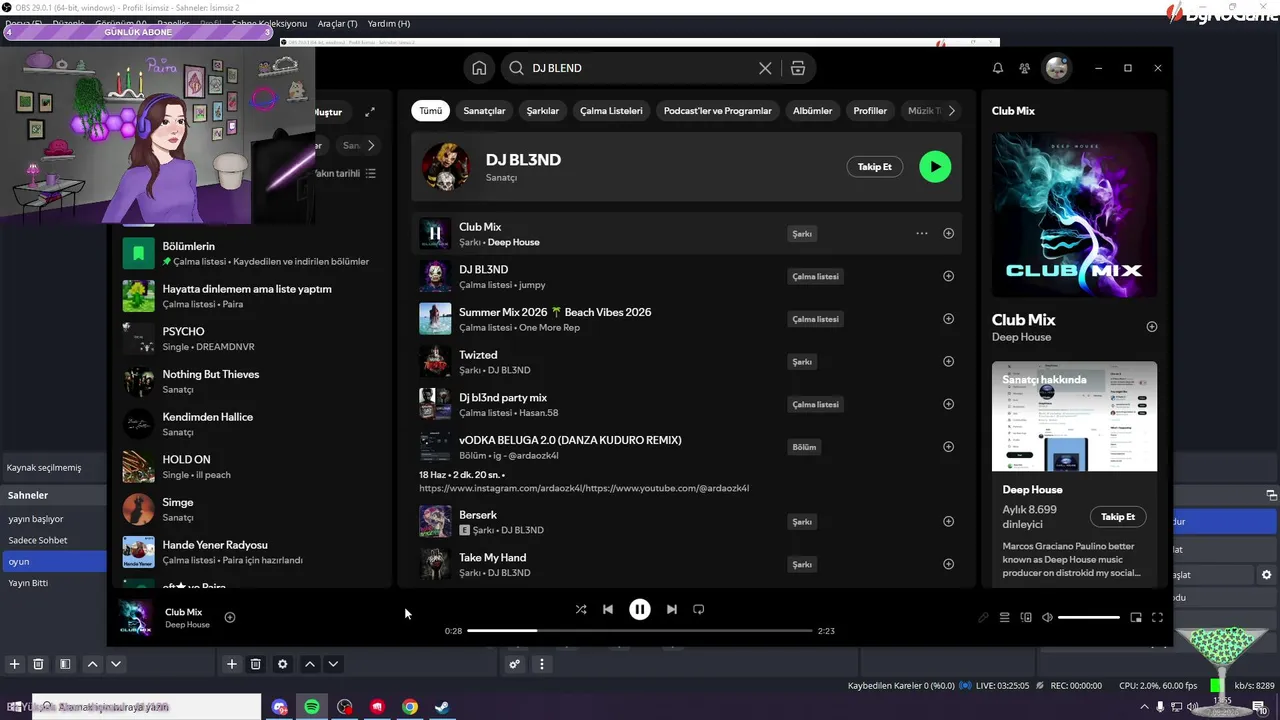Seek within the track progress bar
This screenshot has height=720, width=1280.
640,631
